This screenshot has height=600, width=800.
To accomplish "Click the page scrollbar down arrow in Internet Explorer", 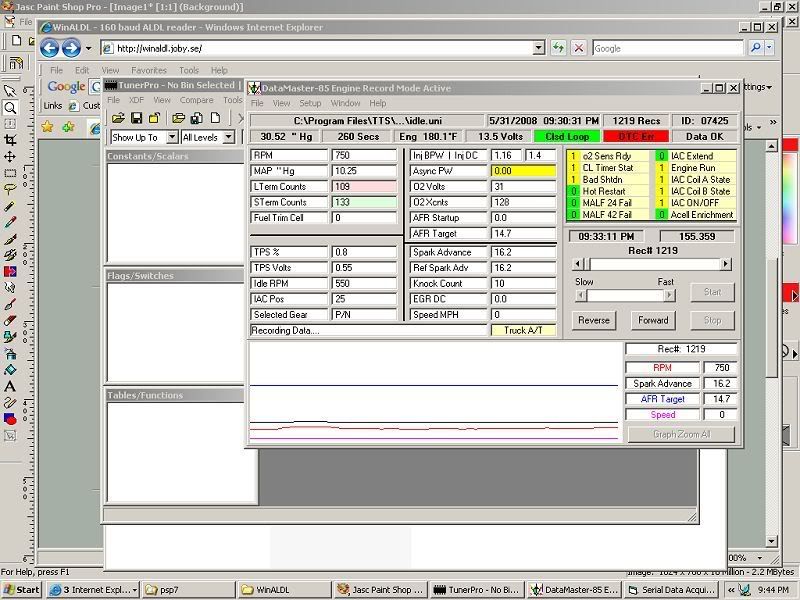I will 771,541.
